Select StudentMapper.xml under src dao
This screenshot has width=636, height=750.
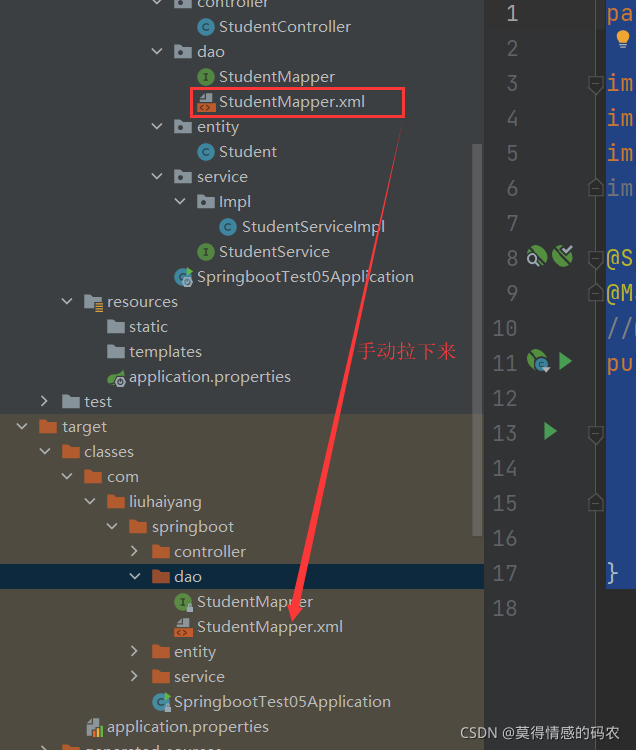tap(292, 102)
